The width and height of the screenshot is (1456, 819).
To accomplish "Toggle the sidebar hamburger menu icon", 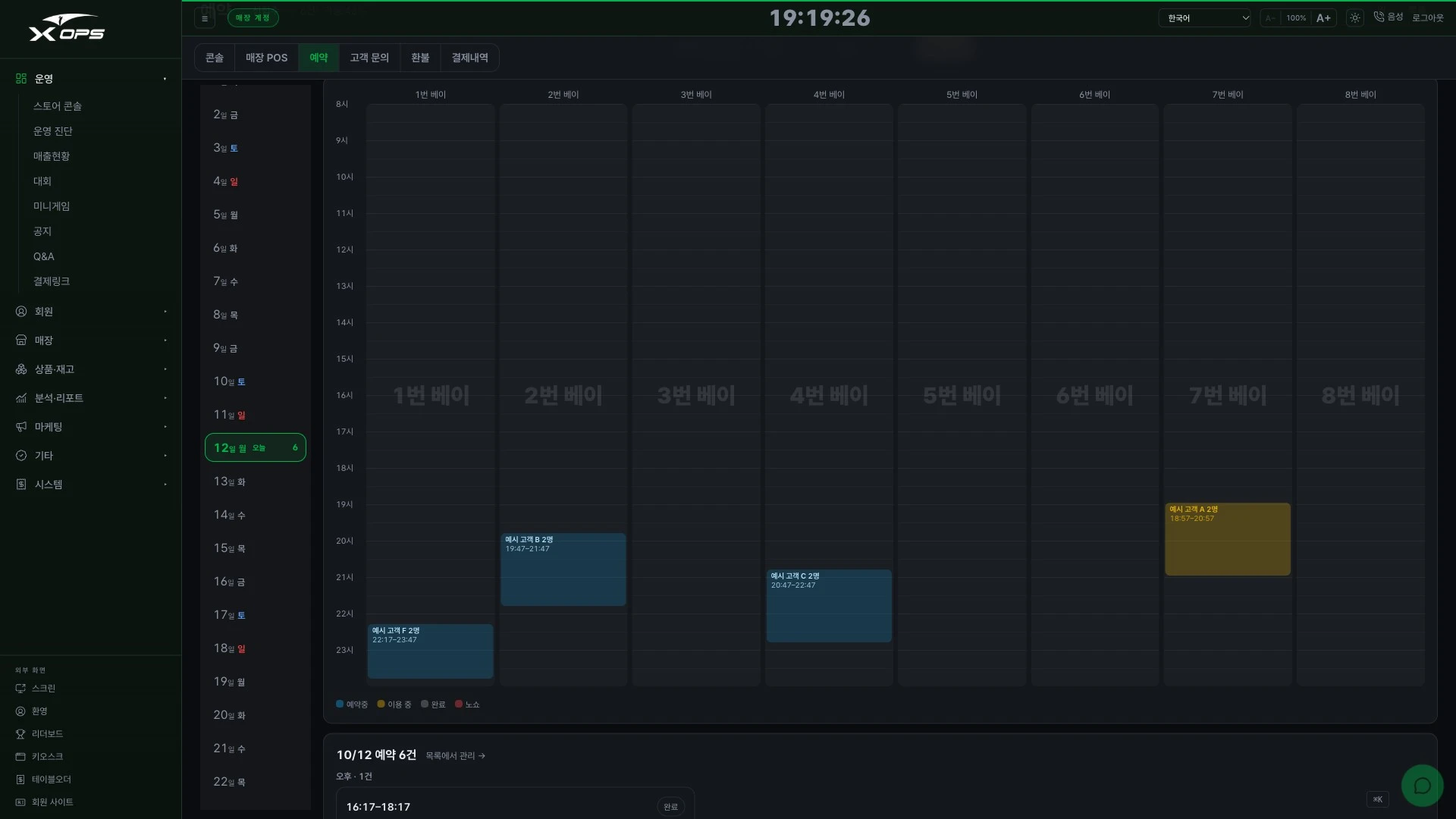I will tap(205, 18).
